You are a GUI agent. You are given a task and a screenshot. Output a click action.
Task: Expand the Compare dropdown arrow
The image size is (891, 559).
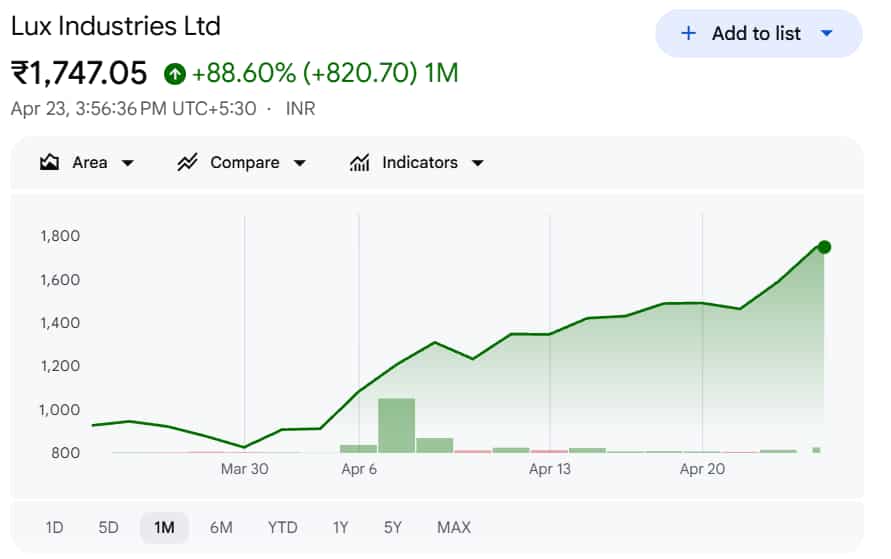299,164
